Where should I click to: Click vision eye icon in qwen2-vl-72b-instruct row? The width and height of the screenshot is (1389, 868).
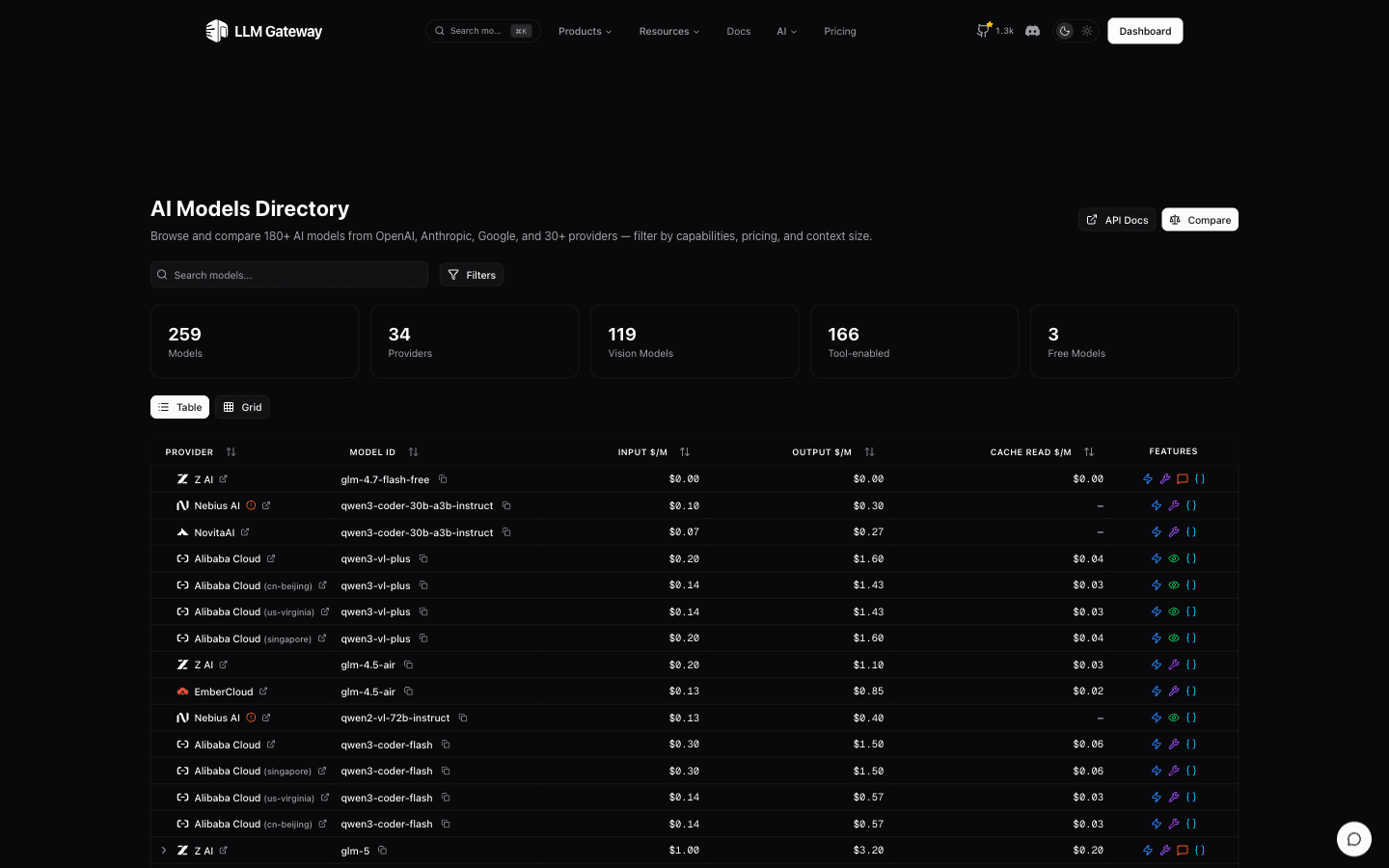pos(1174,718)
